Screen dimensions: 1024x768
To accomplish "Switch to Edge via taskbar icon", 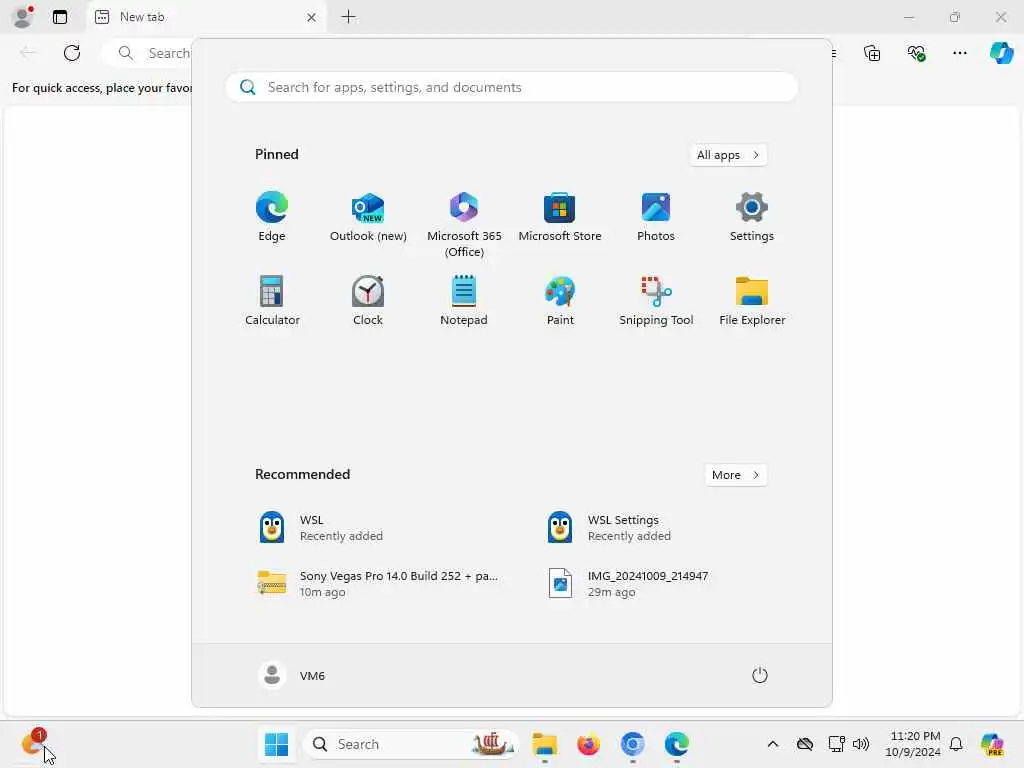I will [677, 744].
